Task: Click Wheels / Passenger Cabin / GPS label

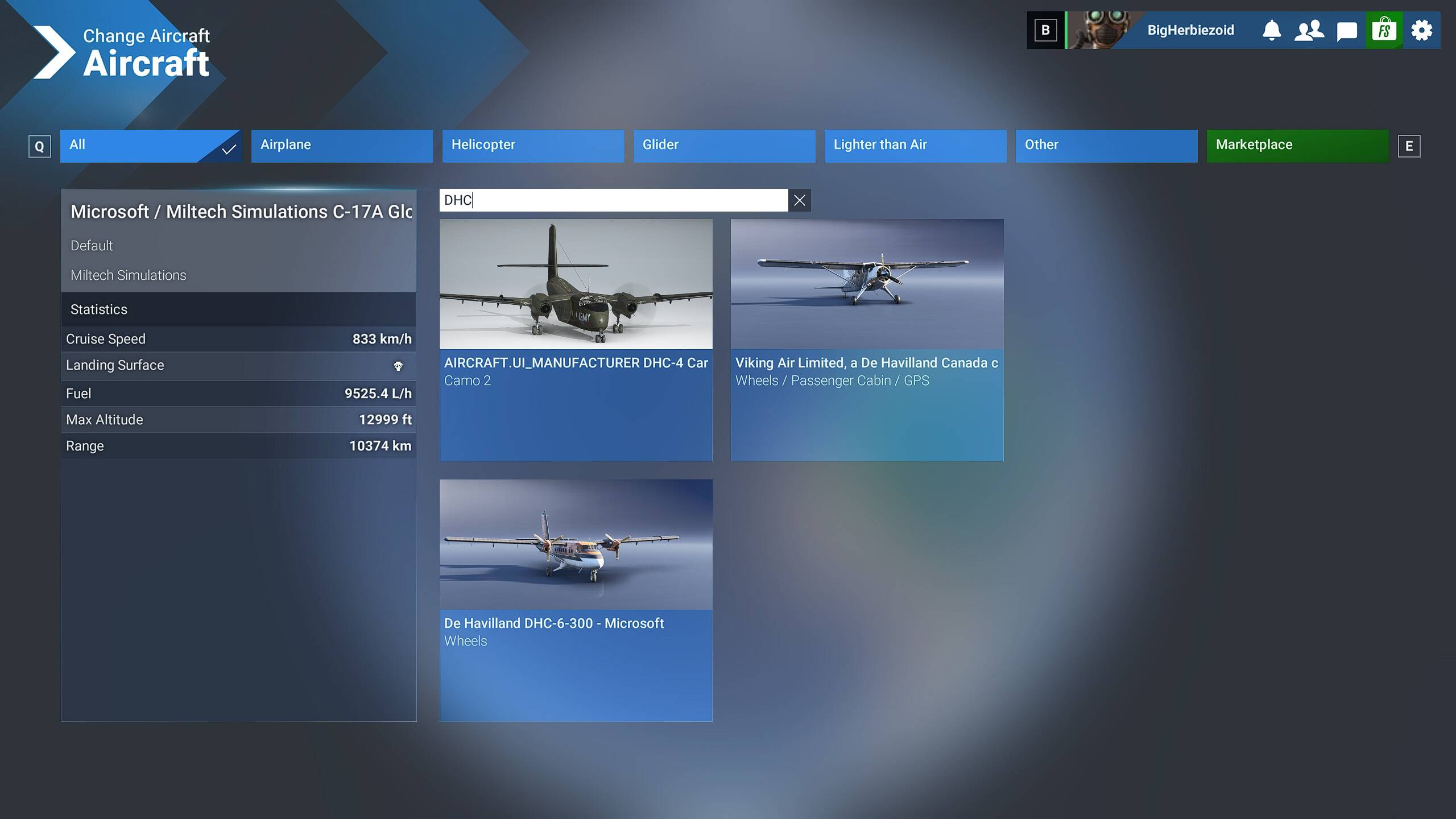Action: point(832,380)
